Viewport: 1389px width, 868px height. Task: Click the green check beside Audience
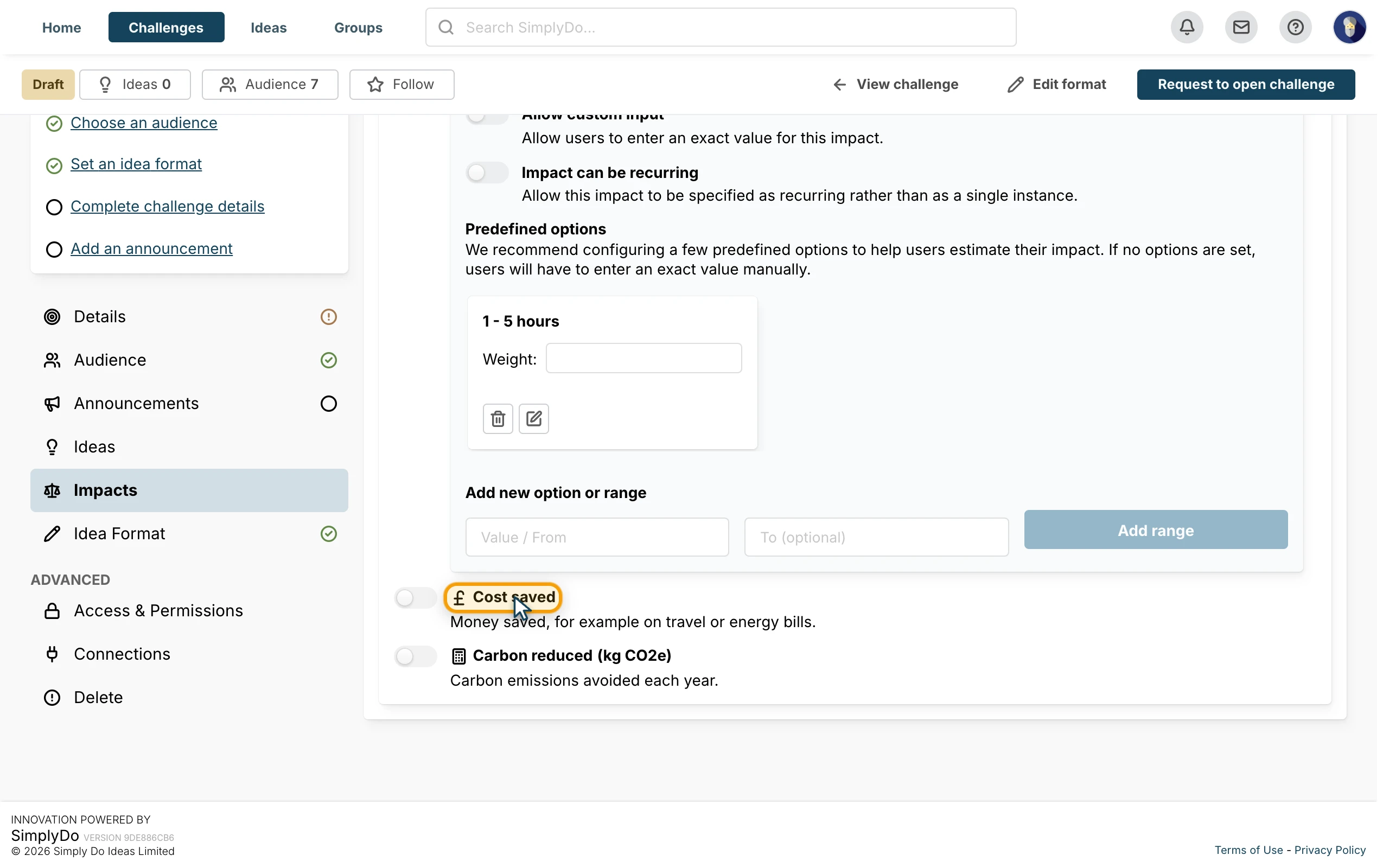pos(328,360)
